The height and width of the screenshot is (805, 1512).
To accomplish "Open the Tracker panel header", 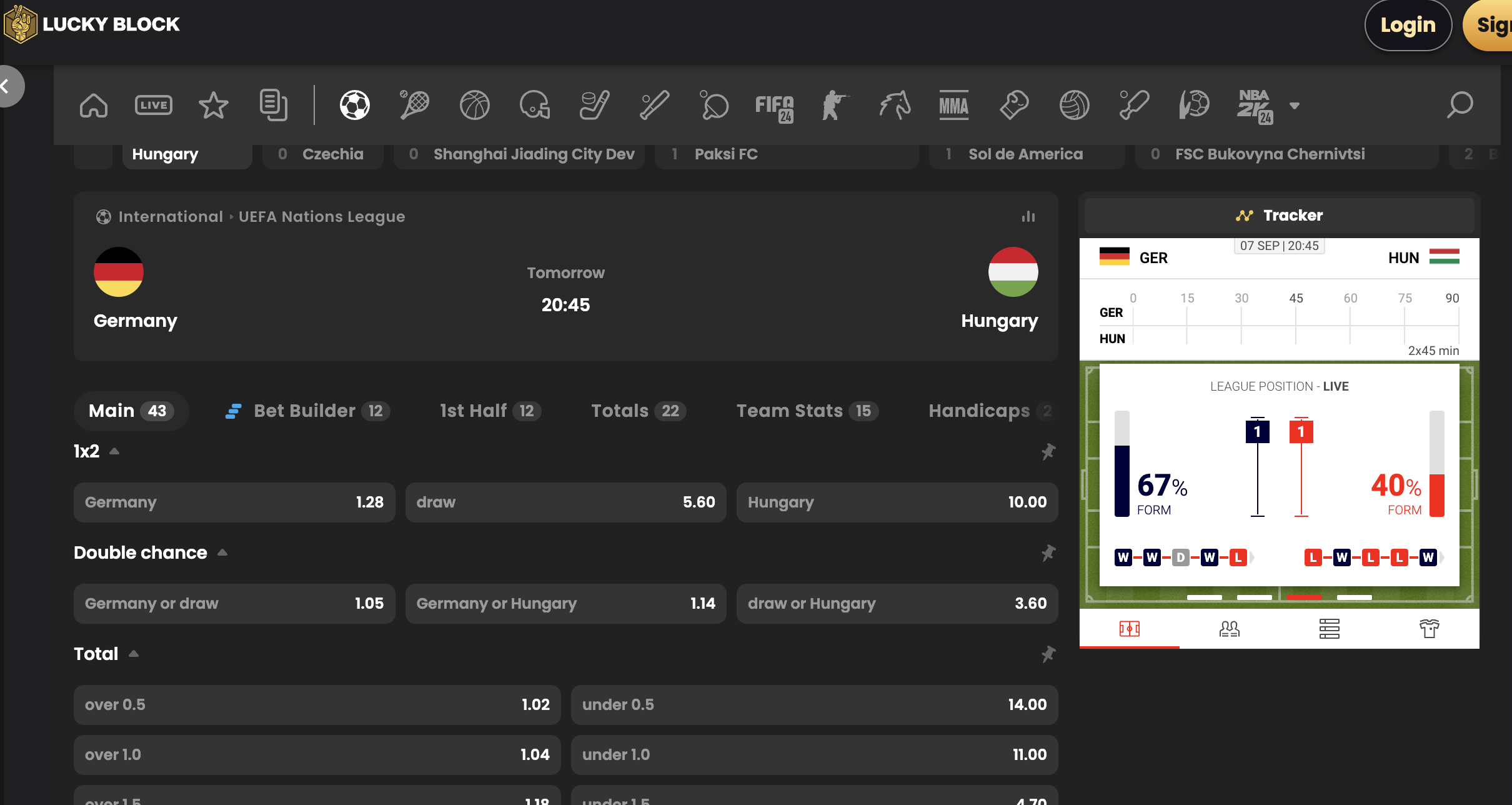I will 1279,216.
